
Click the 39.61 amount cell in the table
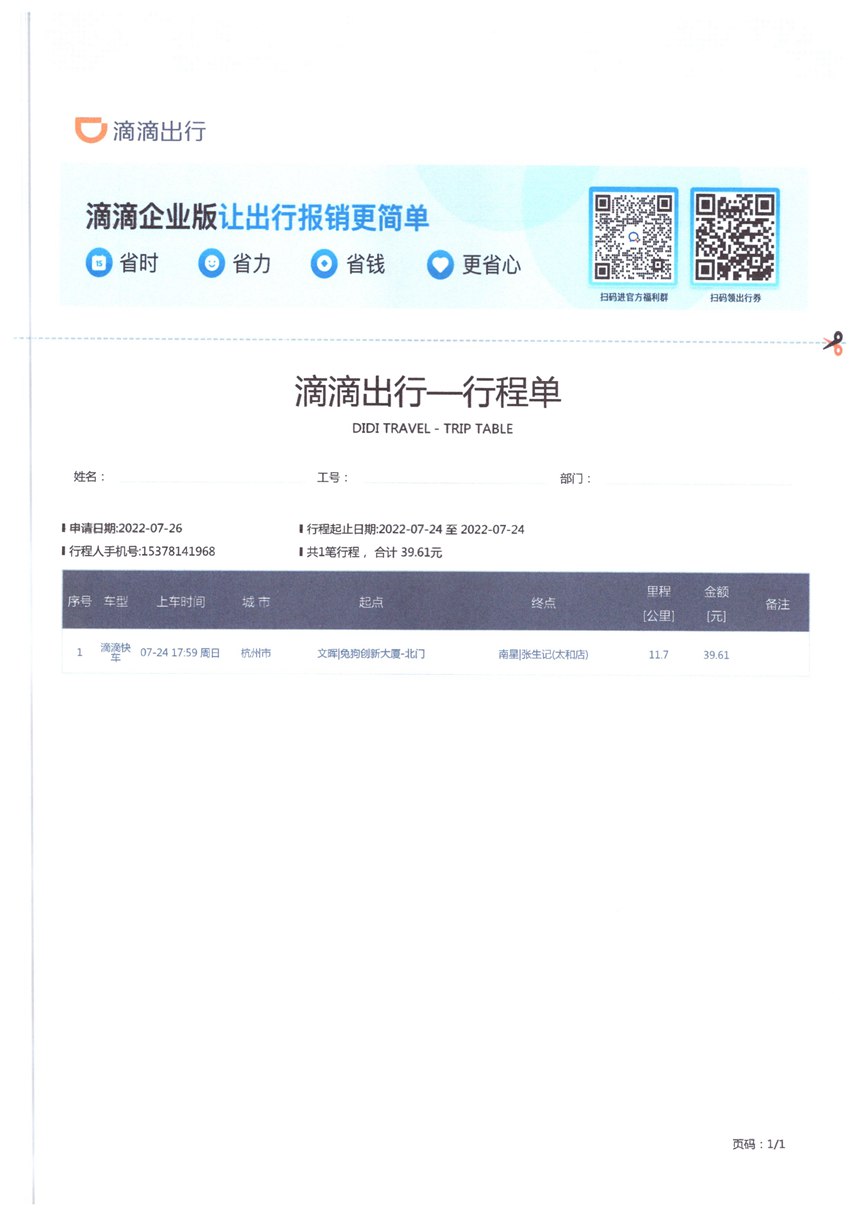coord(716,654)
